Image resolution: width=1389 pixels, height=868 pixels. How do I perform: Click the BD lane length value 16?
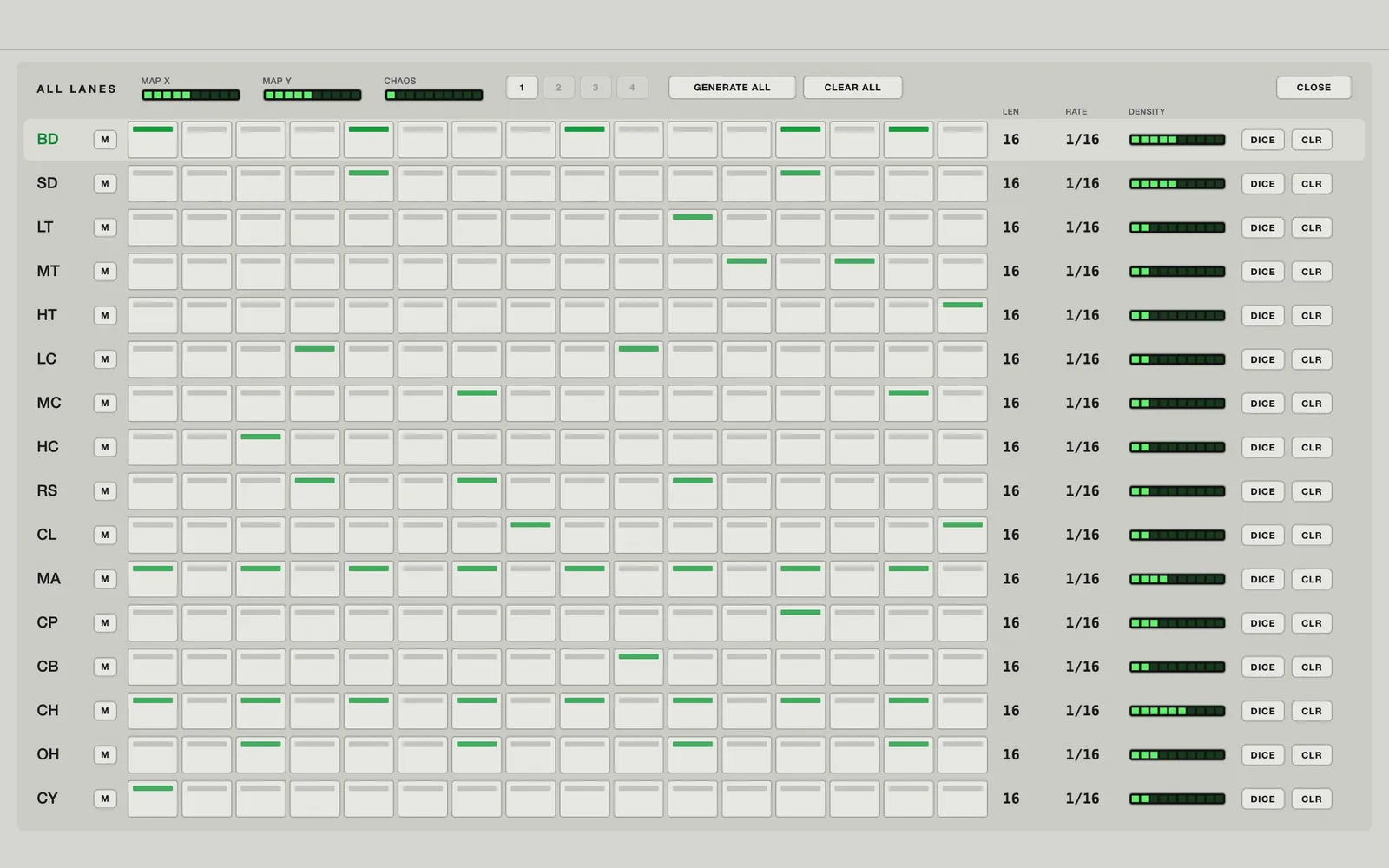click(x=1011, y=140)
